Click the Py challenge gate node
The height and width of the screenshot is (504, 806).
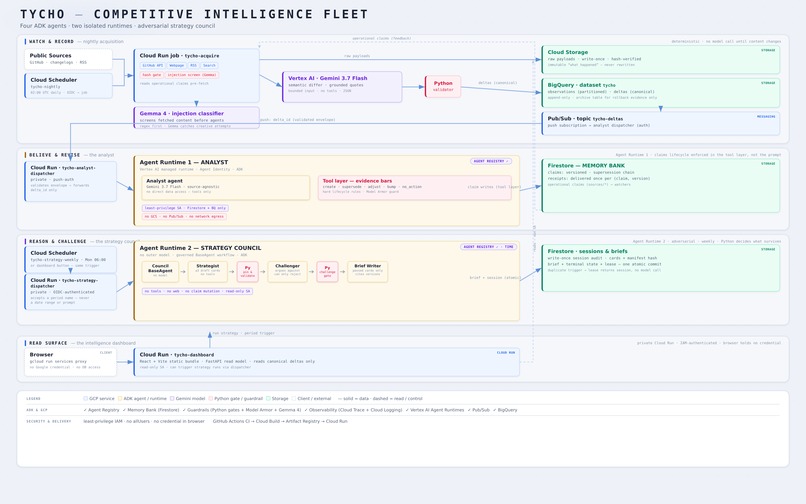327,272
